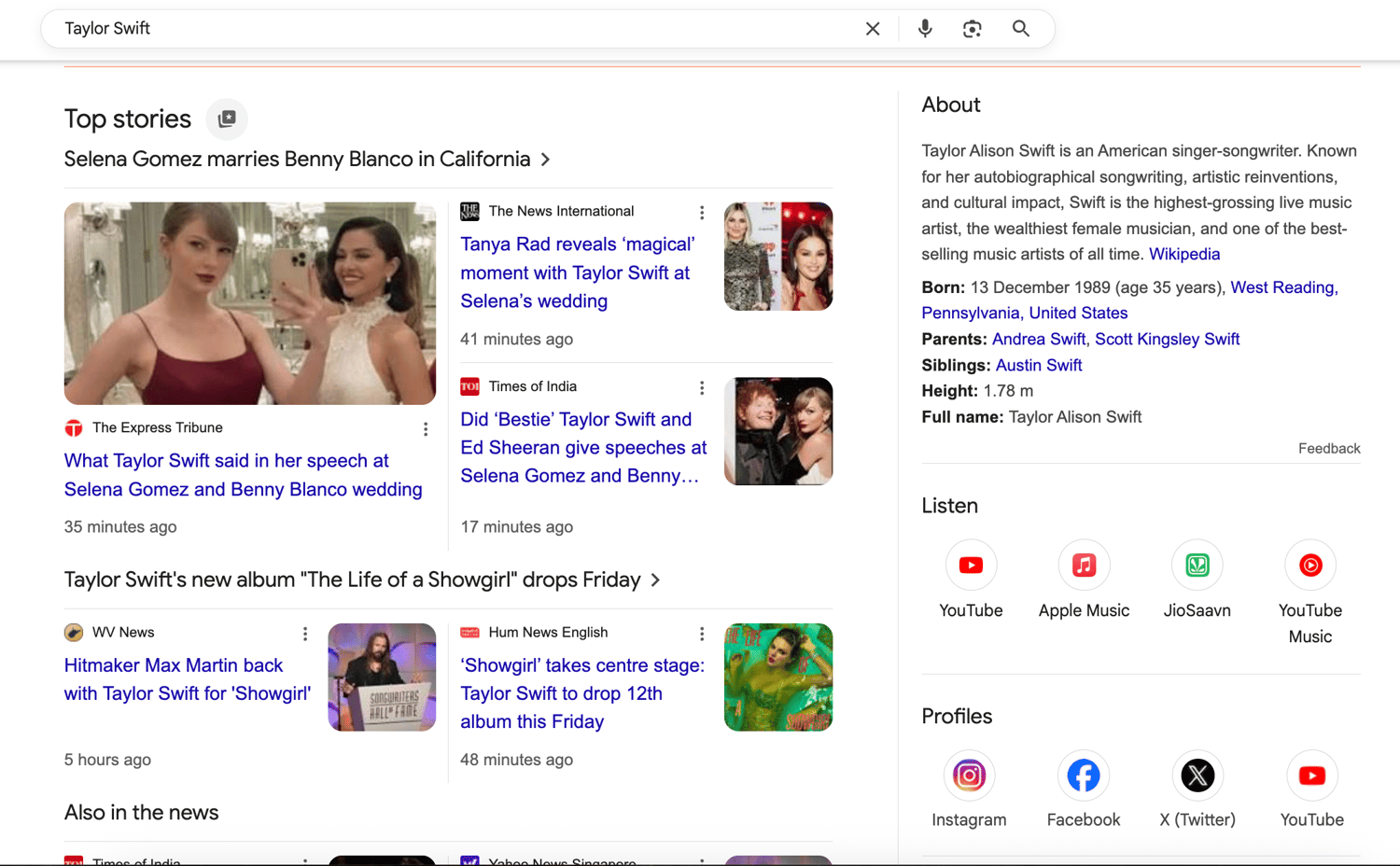This screenshot has height=866, width=1400.
Task: Open Scott Kingsley Swift parent link
Action: coord(1167,340)
